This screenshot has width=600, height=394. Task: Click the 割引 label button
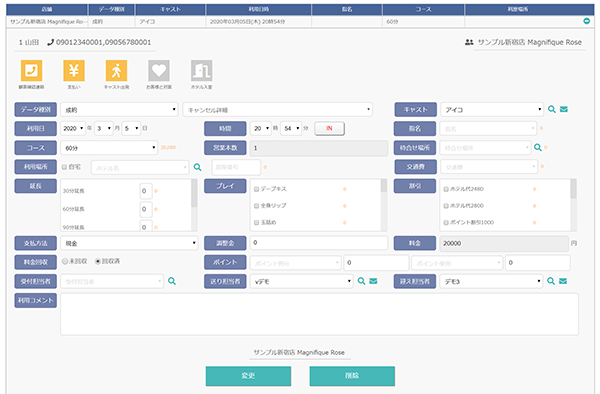coord(415,186)
